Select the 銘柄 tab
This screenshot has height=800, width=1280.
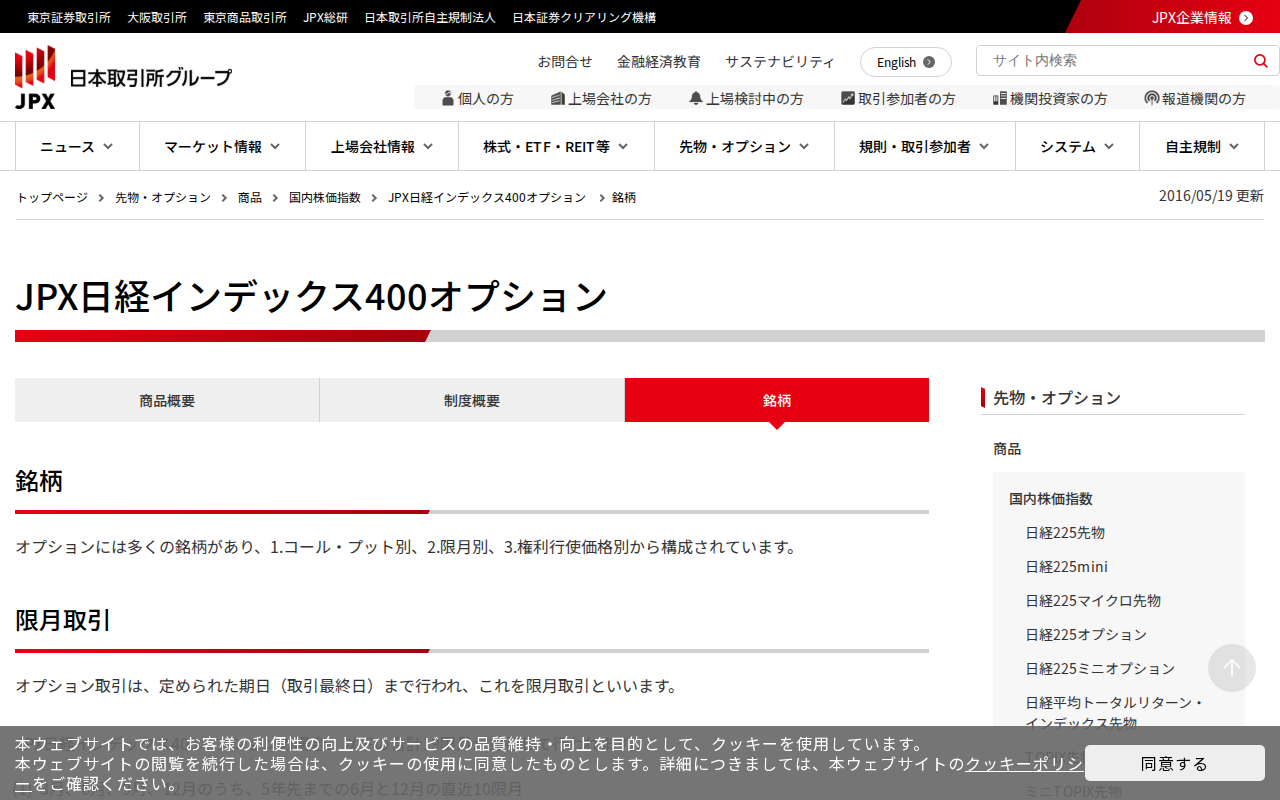point(777,400)
